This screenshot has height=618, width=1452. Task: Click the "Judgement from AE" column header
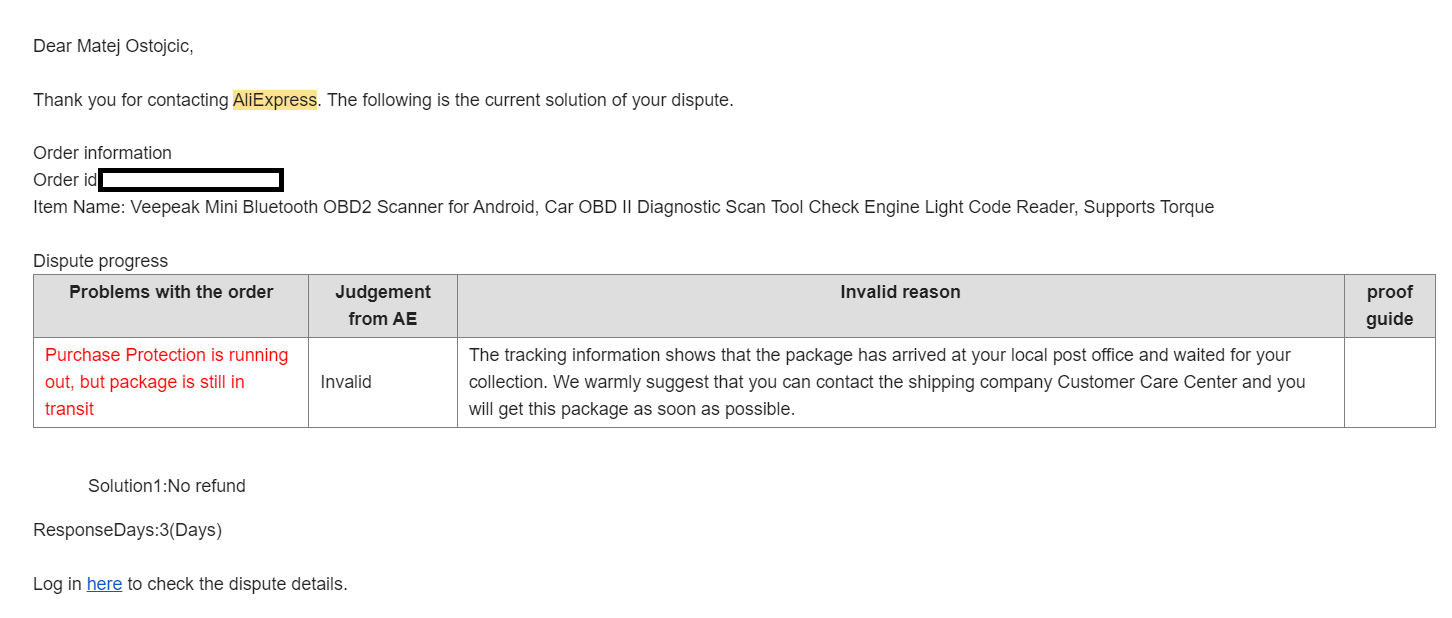tap(383, 305)
